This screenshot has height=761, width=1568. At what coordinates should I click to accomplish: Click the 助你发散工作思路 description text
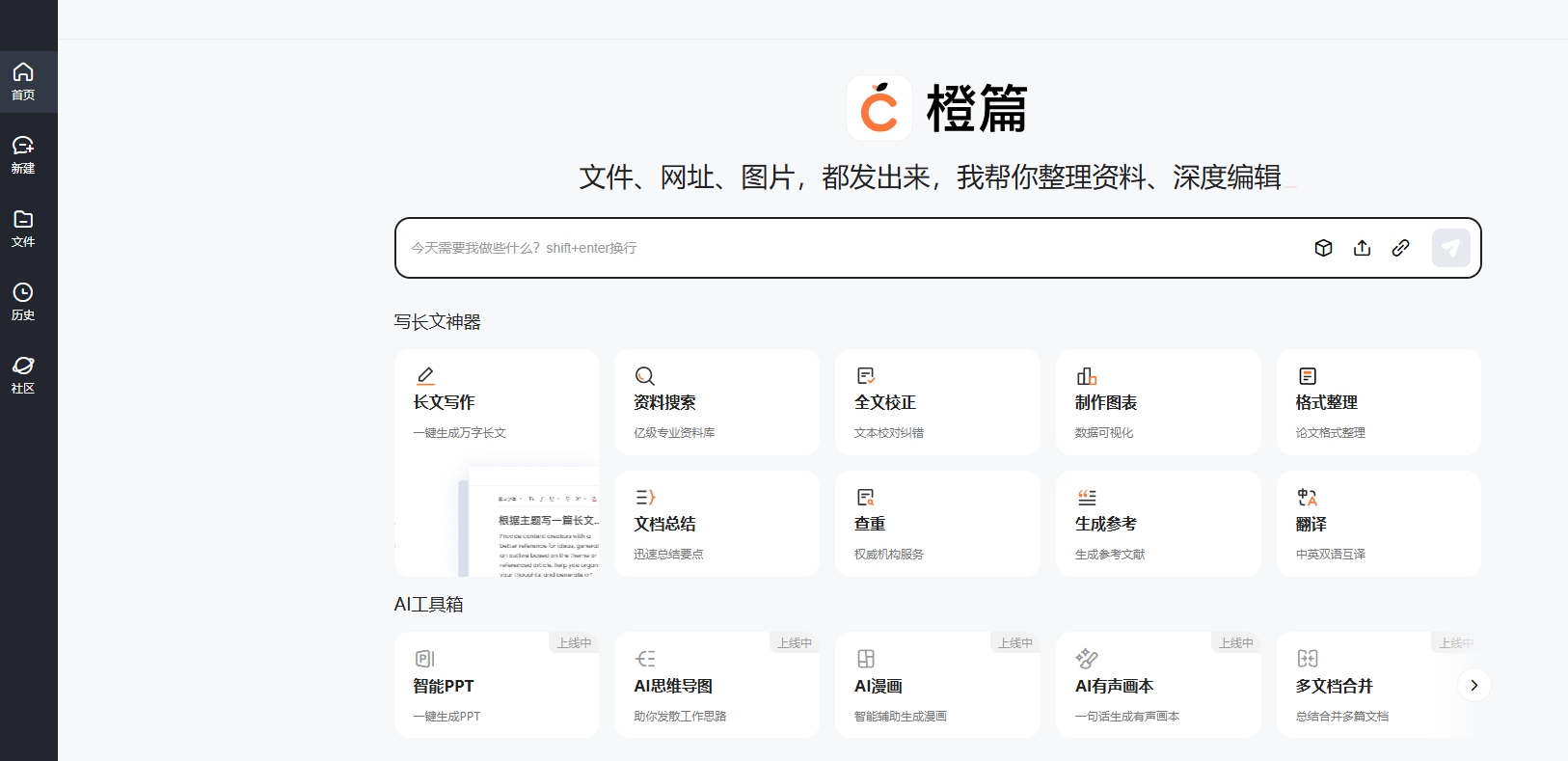click(x=680, y=717)
